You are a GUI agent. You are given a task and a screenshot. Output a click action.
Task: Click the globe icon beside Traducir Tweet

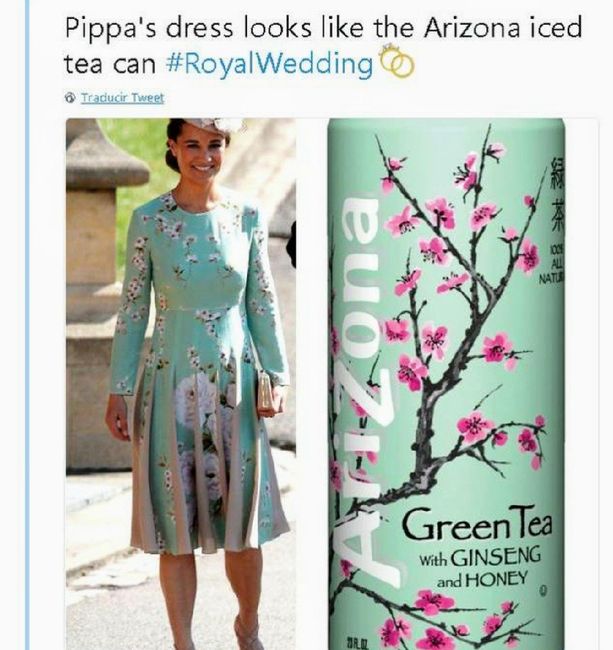[70, 98]
